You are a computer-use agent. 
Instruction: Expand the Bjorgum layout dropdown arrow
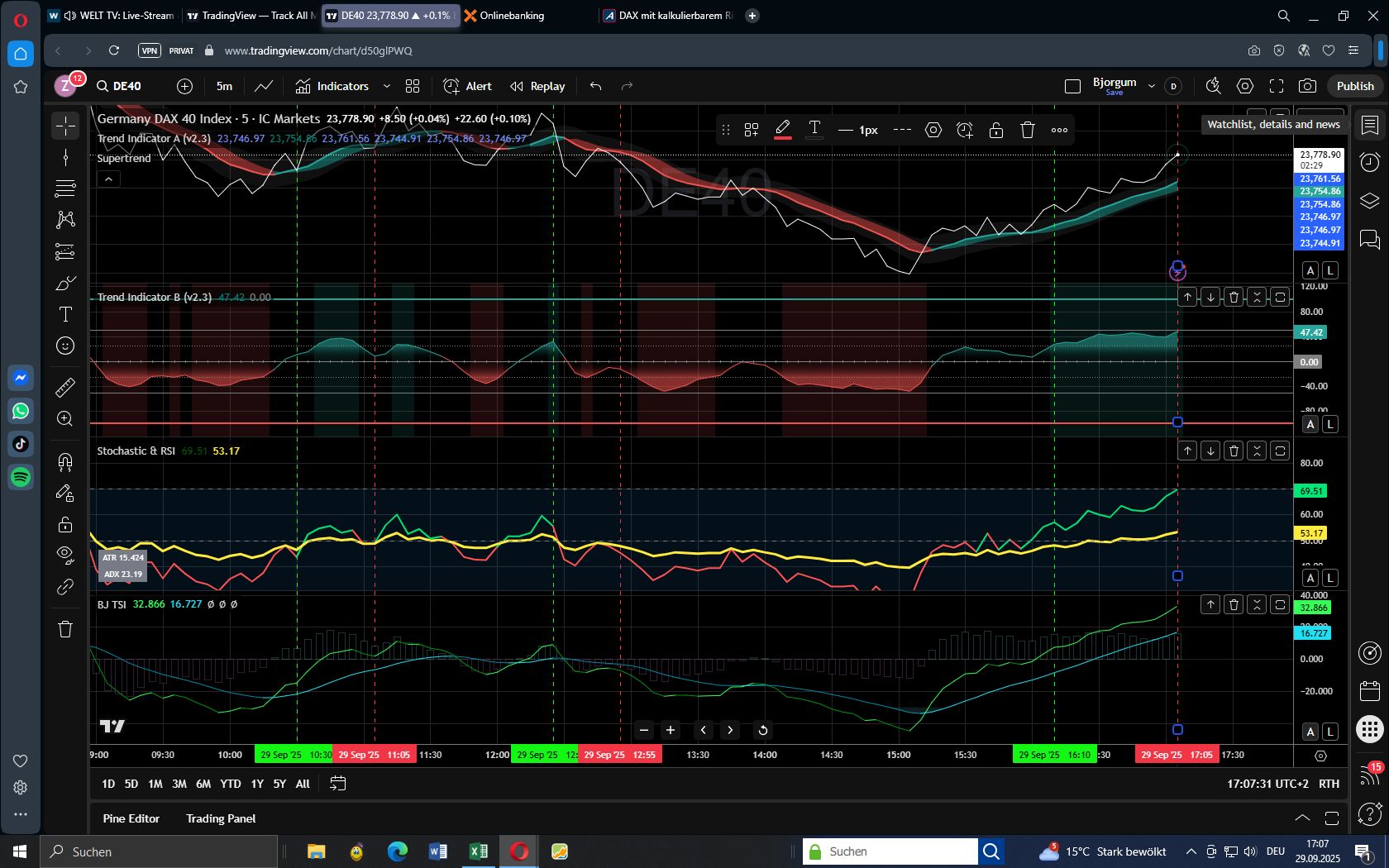1151,86
